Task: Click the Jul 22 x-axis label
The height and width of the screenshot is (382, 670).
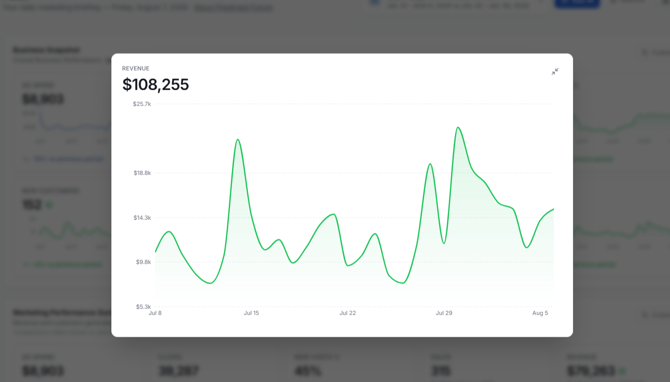Action: coord(347,313)
